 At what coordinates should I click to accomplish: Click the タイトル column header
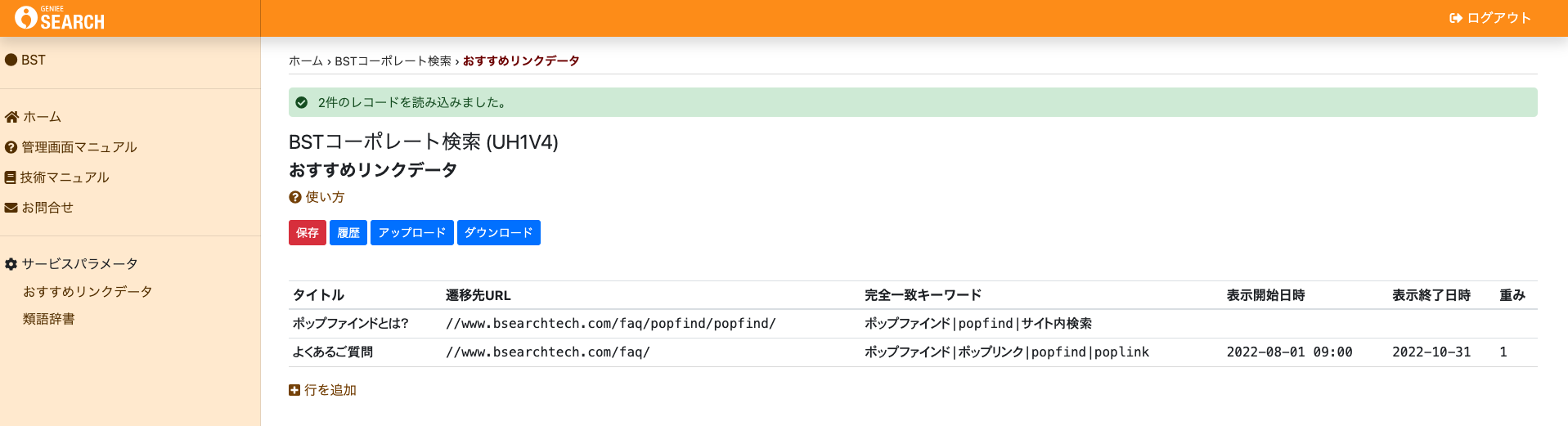(318, 295)
